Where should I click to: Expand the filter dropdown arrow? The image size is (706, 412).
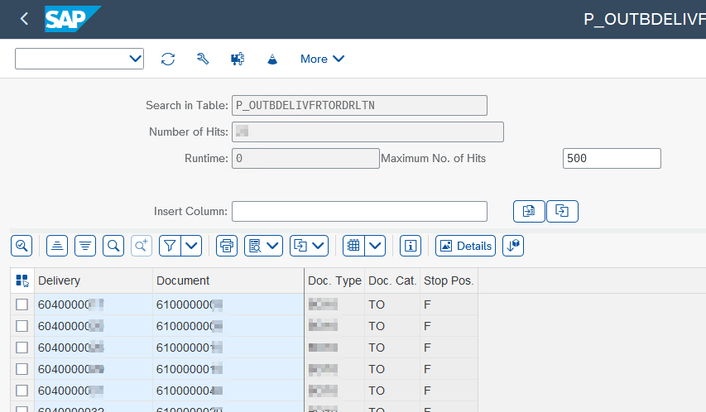tap(191, 245)
